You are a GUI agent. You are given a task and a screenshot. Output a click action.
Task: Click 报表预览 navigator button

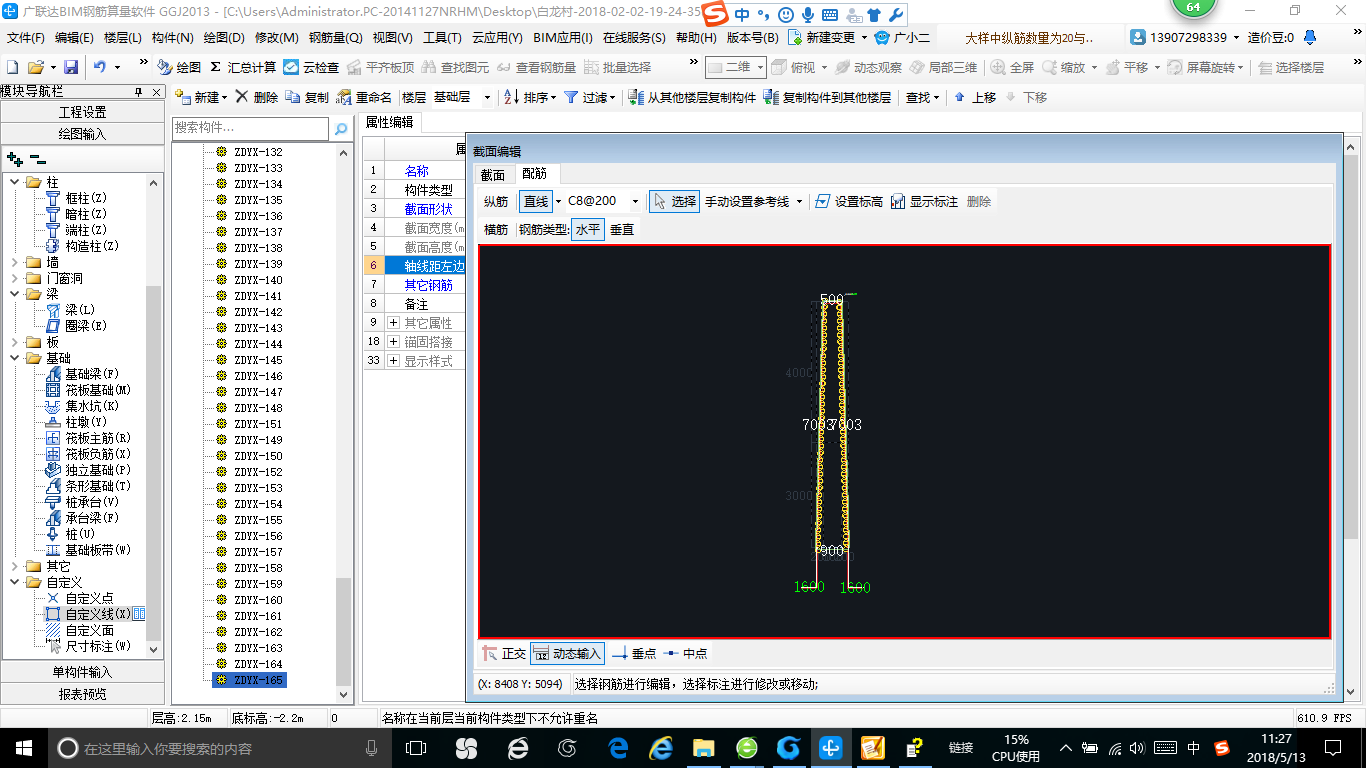coord(82,694)
